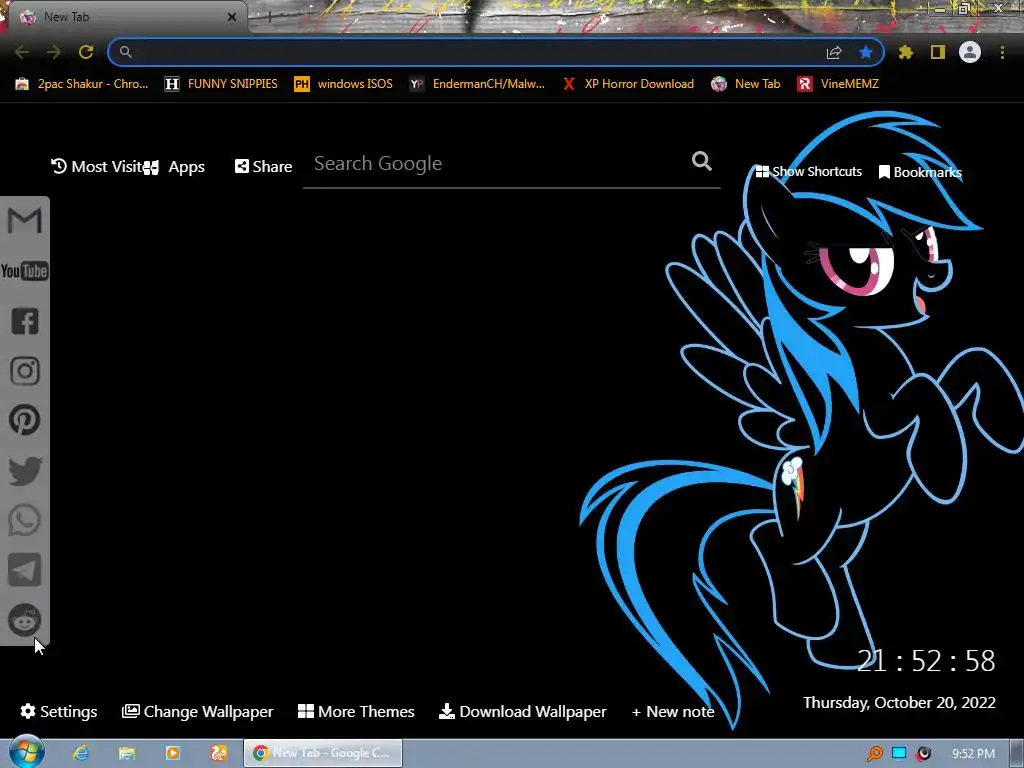The width and height of the screenshot is (1024, 768).
Task: Open More Themes
Action: tap(356, 711)
